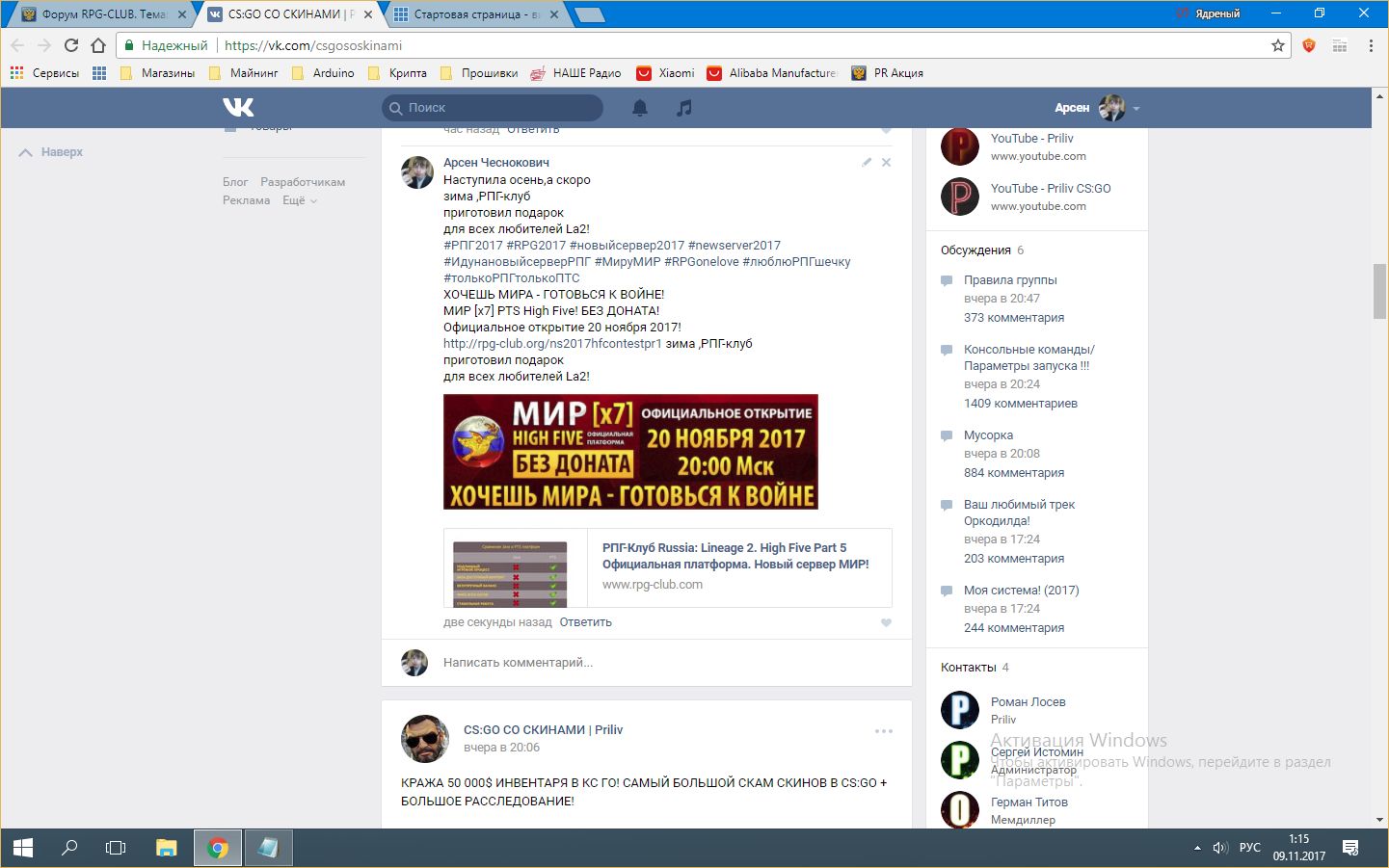The image size is (1389, 868).
Task: Open File Explorer from taskbar
Action: click(167, 848)
